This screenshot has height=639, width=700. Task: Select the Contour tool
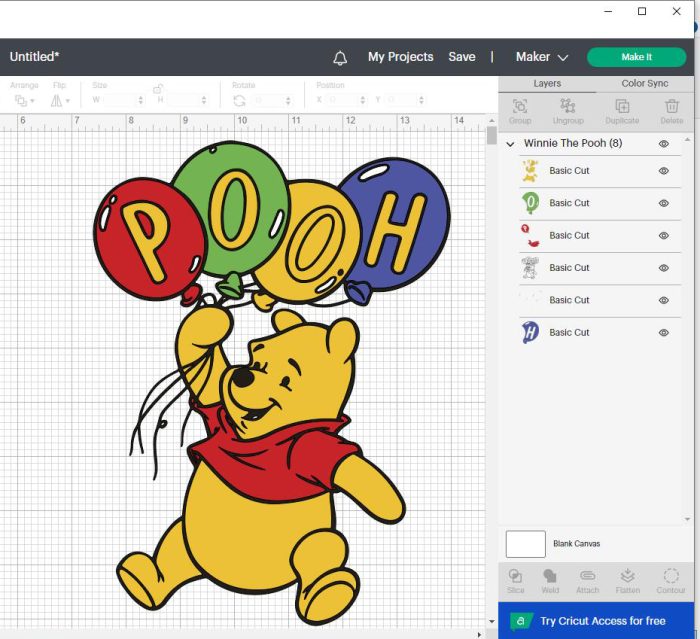point(671,576)
